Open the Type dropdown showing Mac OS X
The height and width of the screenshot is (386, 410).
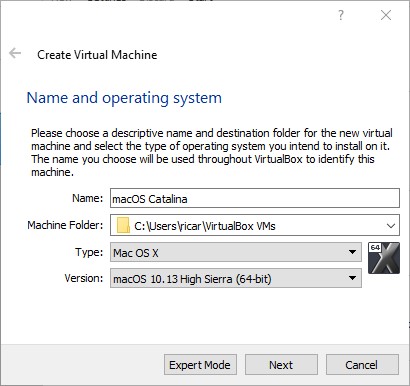(236, 252)
